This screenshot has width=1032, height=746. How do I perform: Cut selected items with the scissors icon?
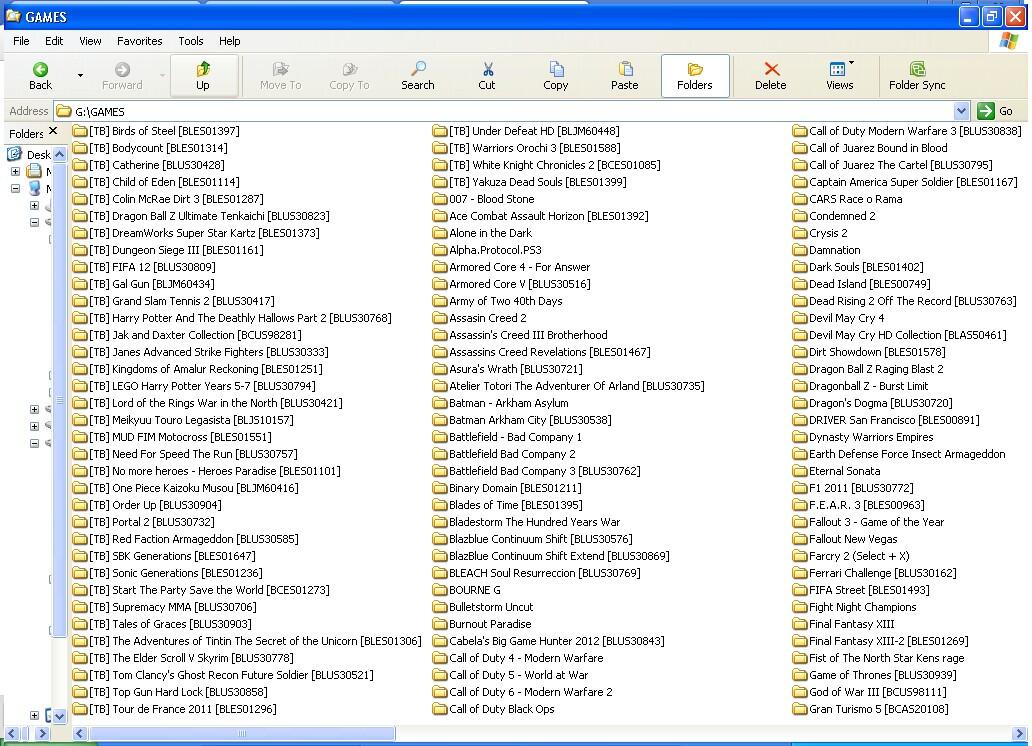pos(487,76)
